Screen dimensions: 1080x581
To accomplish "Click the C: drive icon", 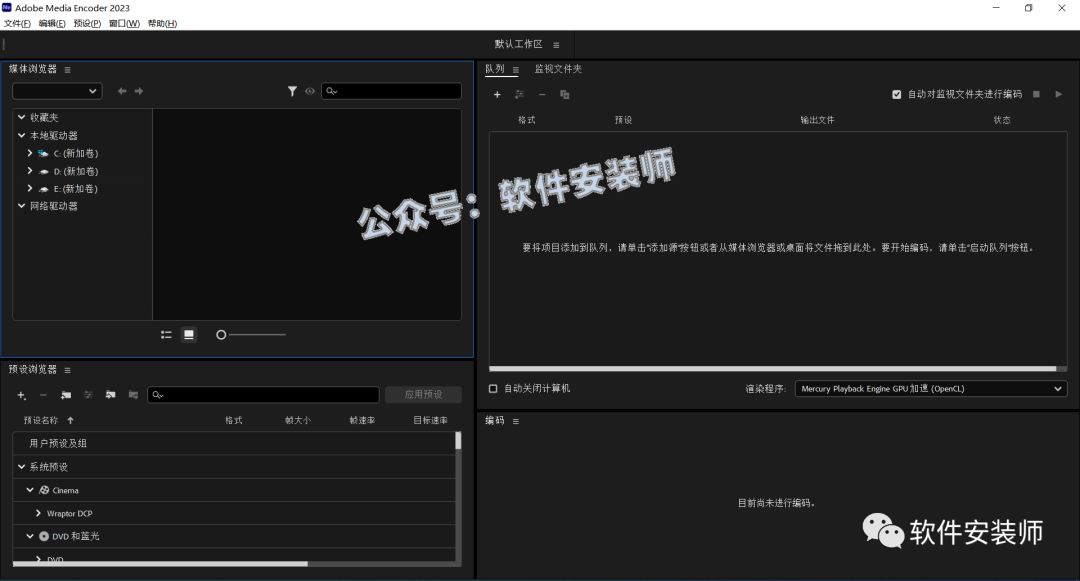I will coord(43,154).
